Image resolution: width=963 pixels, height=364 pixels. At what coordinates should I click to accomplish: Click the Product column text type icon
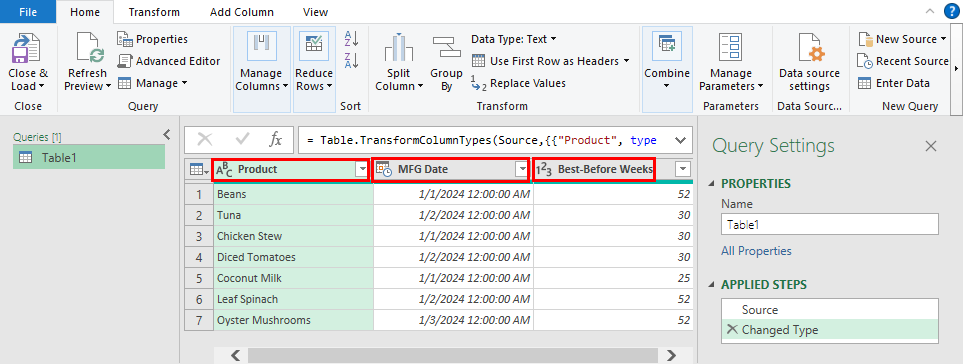(x=225, y=169)
